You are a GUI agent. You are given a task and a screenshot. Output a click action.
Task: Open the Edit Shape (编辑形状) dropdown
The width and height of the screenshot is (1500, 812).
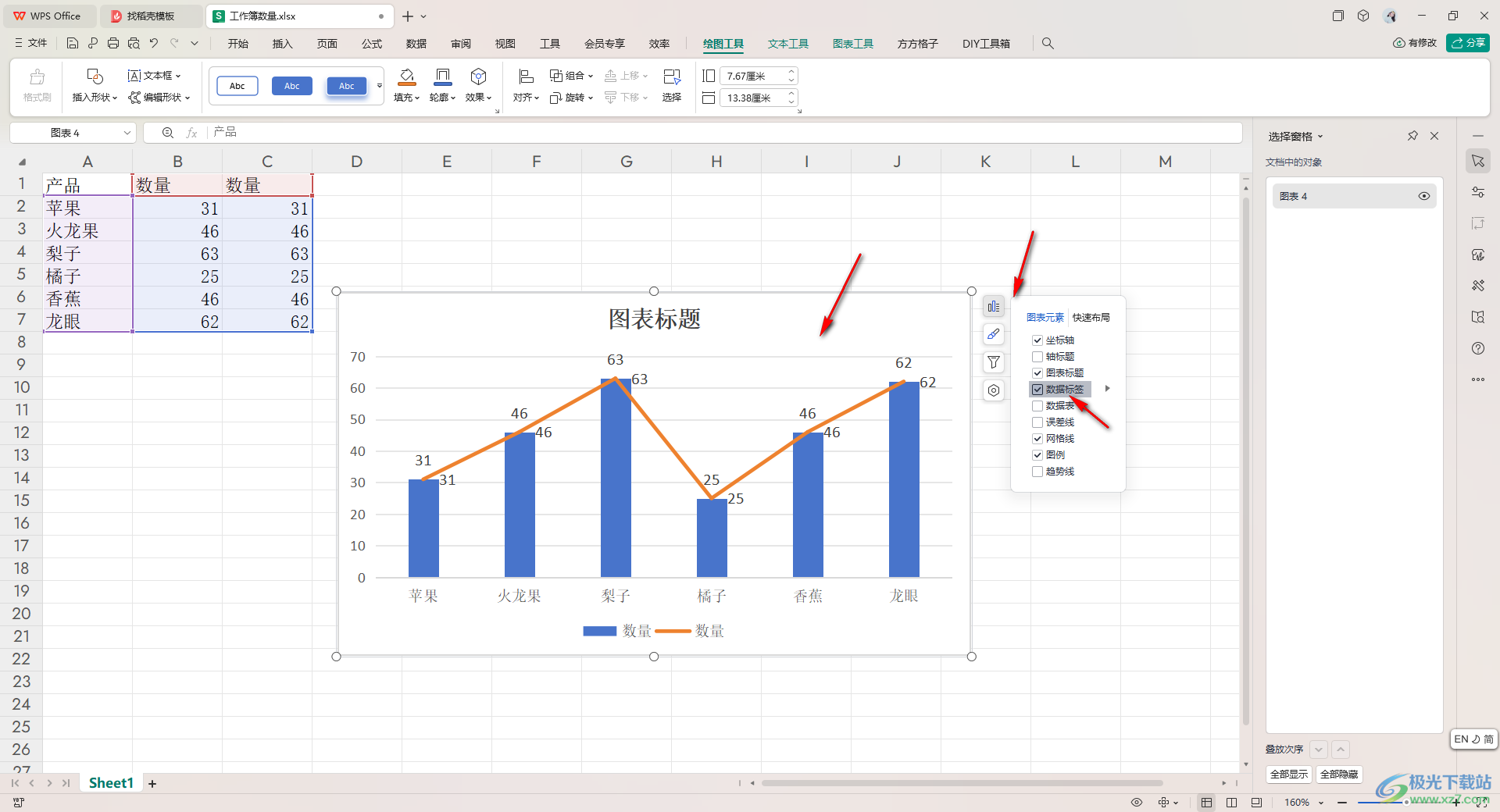pos(159,98)
